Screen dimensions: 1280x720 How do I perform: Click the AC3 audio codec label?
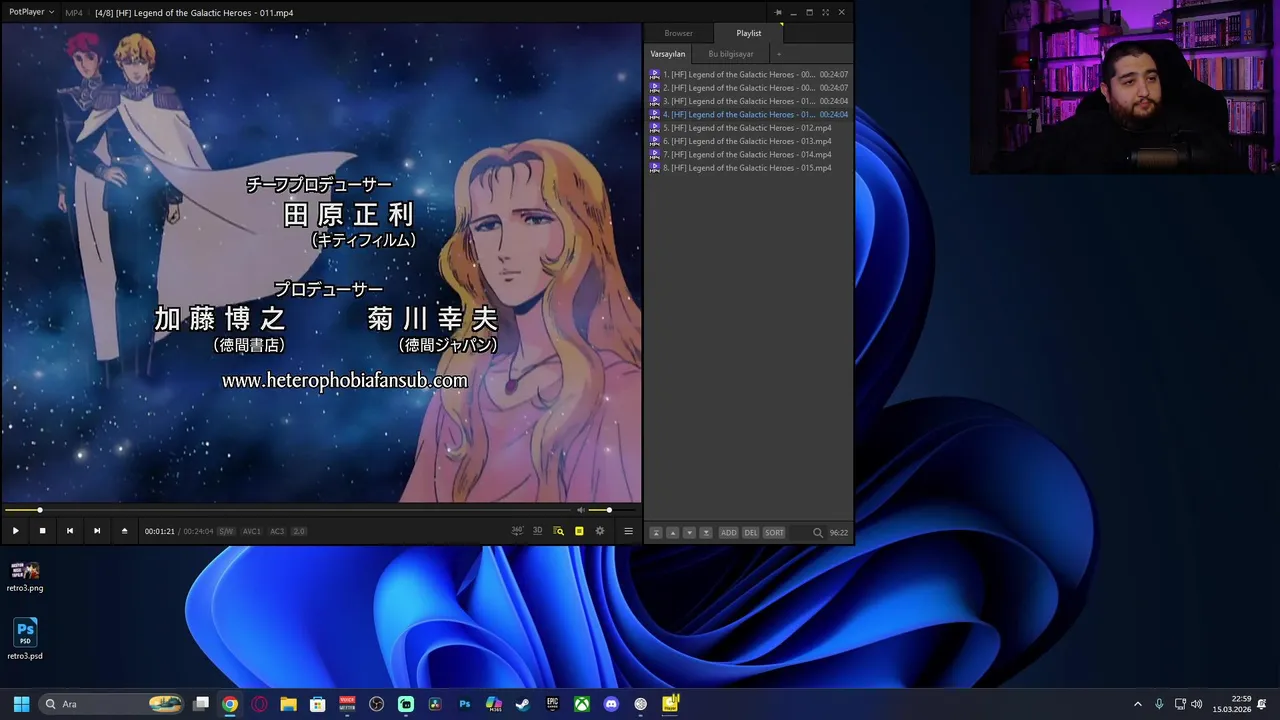point(277,531)
